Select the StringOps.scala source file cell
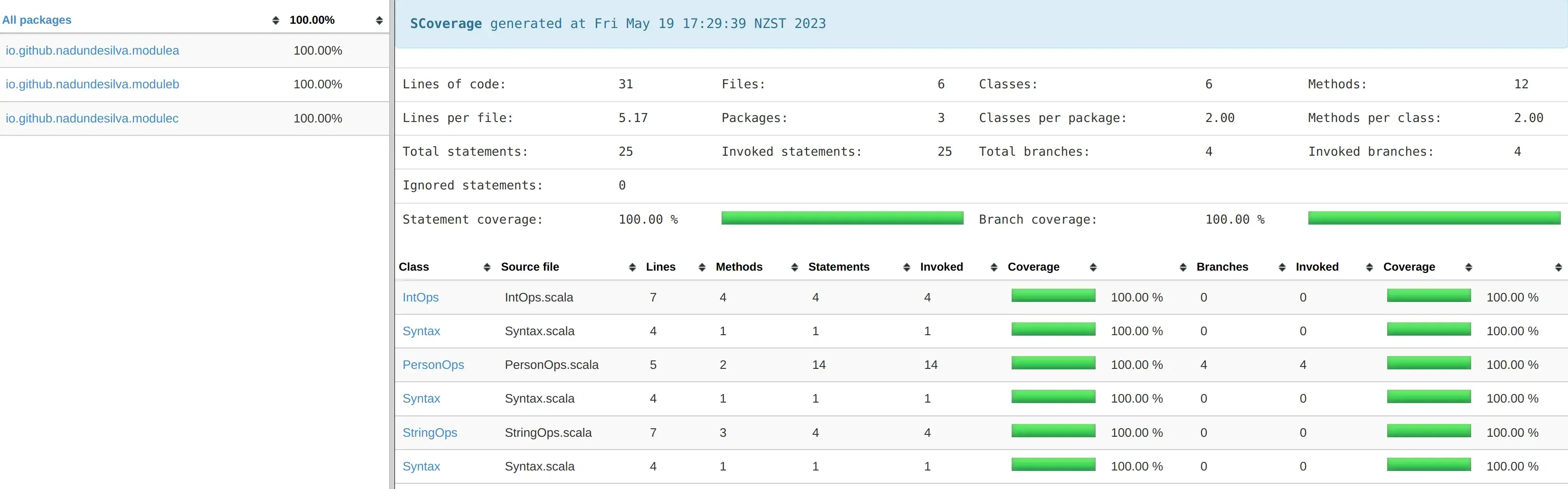1568x489 pixels. 548,433
